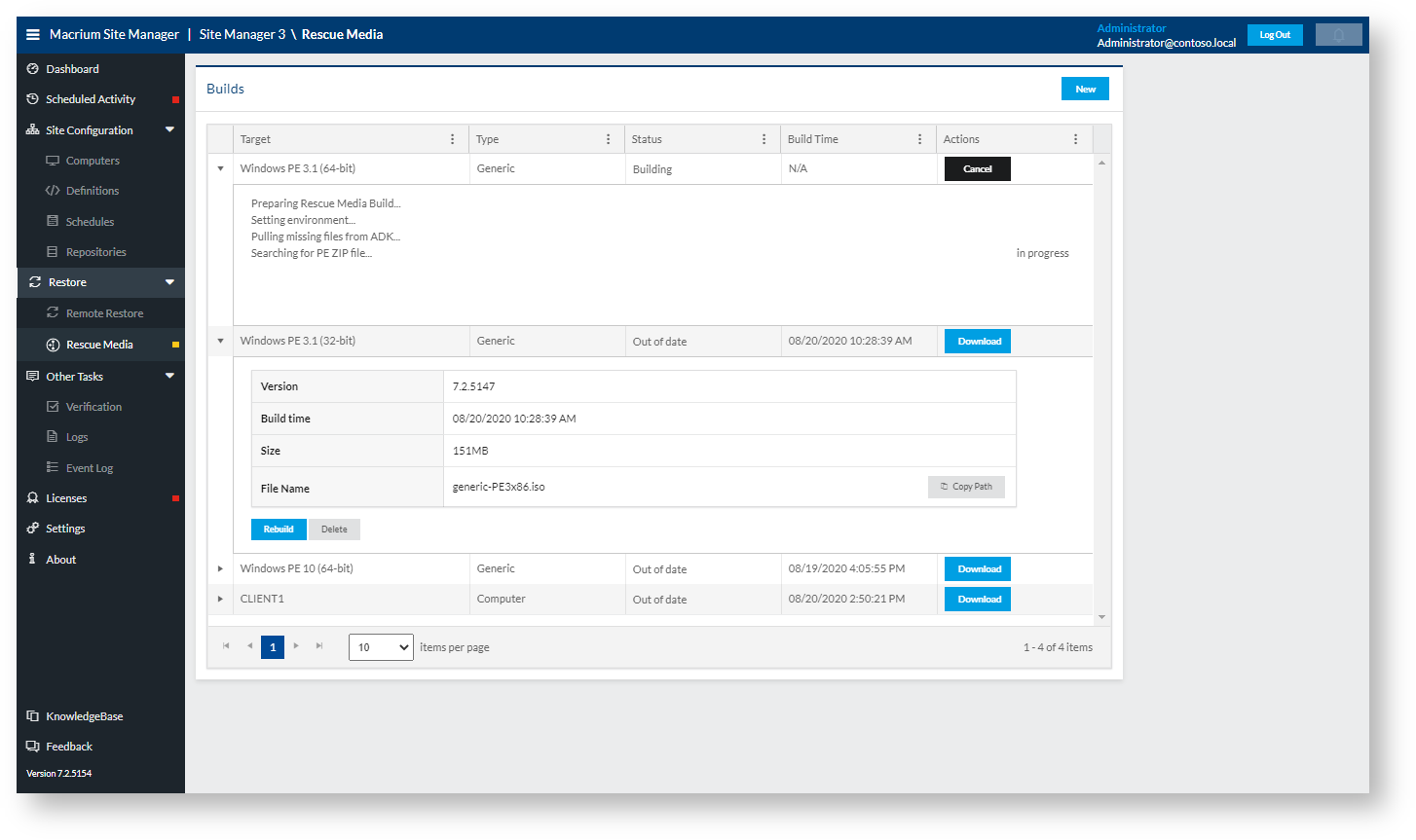Open Build Time column options menu
Screen dimensions: 1416x840
[919, 139]
